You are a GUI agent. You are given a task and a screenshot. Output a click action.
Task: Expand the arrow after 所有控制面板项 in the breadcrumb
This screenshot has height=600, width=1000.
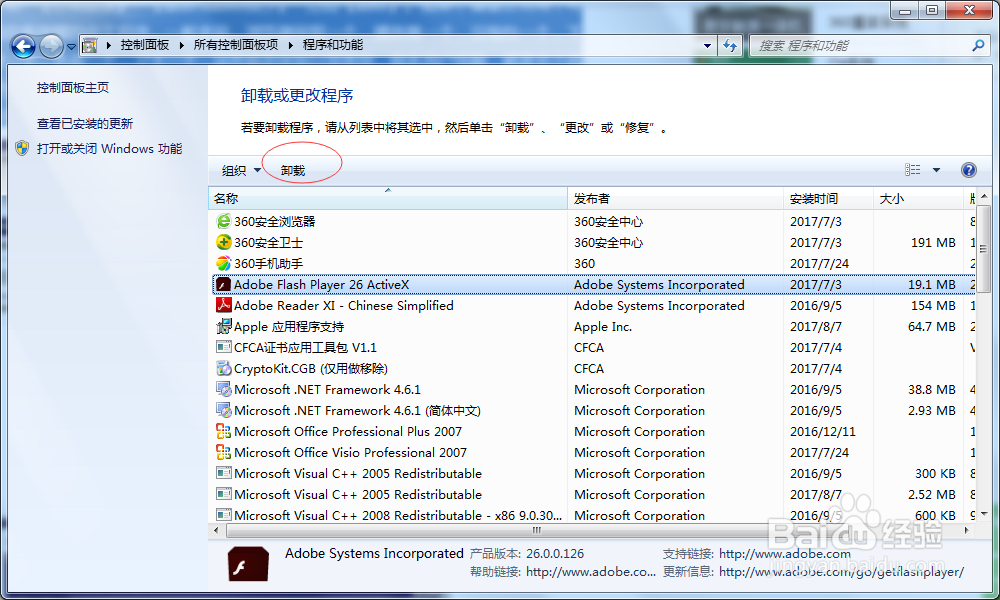pyautogui.click(x=291, y=45)
